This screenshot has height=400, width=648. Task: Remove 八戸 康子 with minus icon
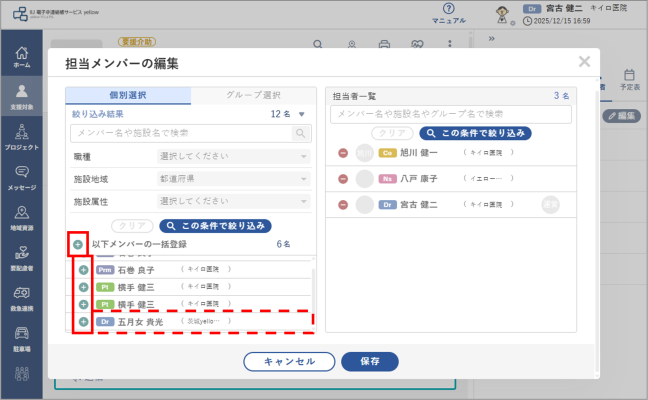343,179
